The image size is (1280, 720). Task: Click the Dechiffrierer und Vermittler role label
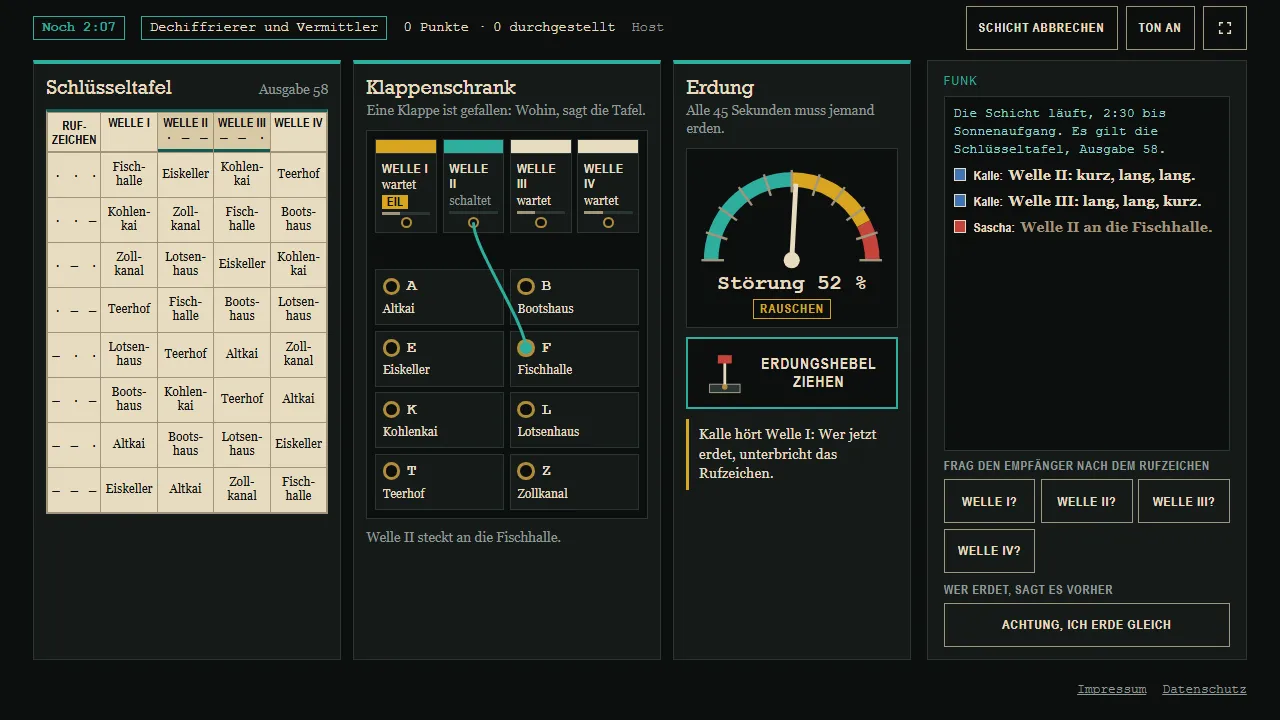[x=264, y=28]
